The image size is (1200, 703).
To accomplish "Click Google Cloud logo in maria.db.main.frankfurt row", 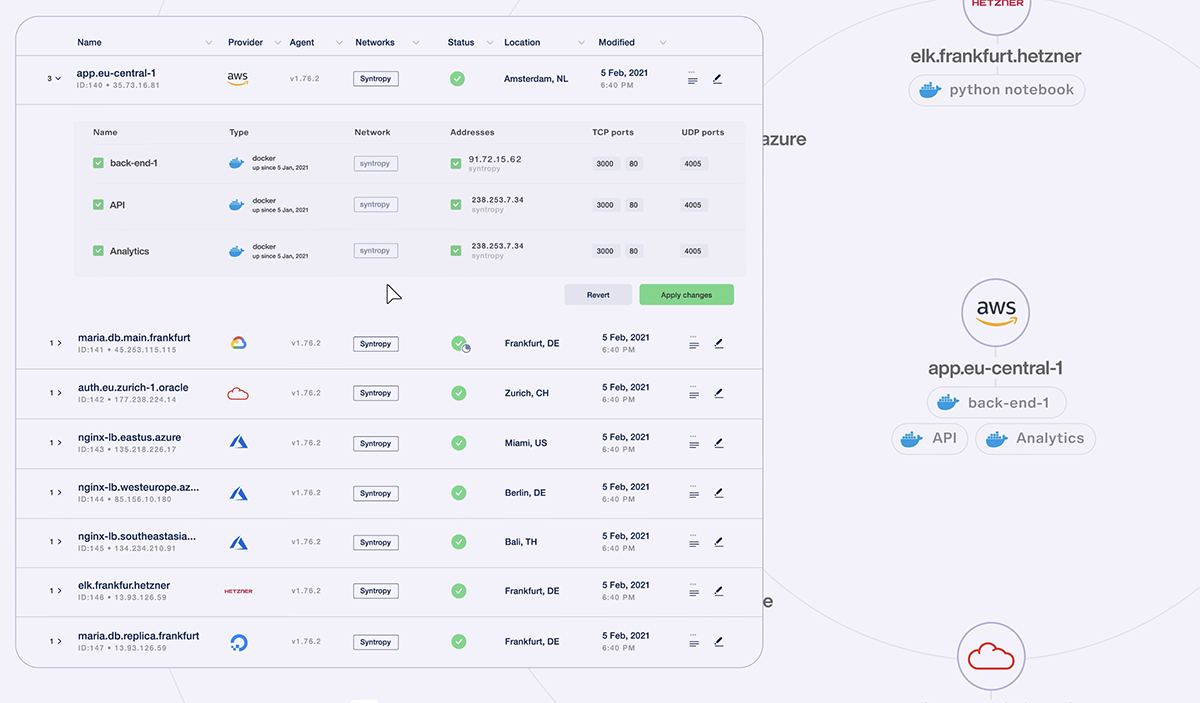I will click(x=238, y=343).
